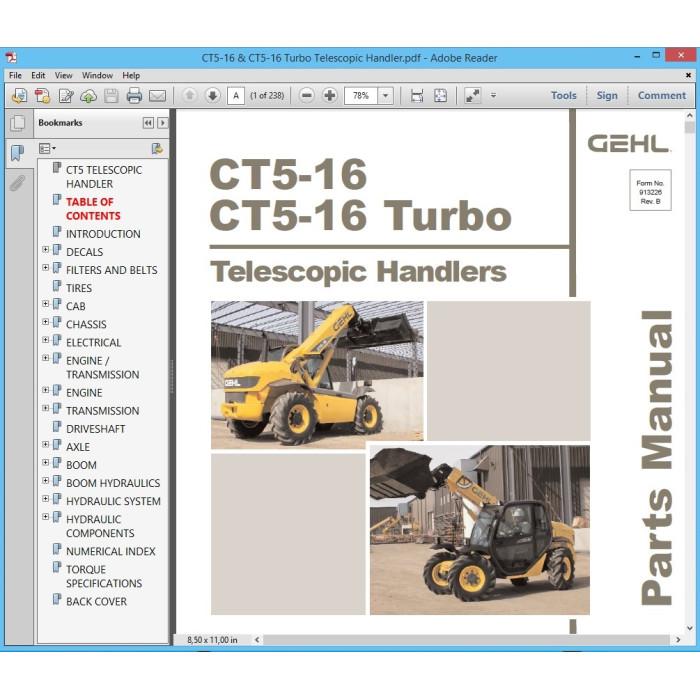Expand the BOOM HYDRAULICS bookmark
This screenshot has width=700, height=700.
pos(46,480)
